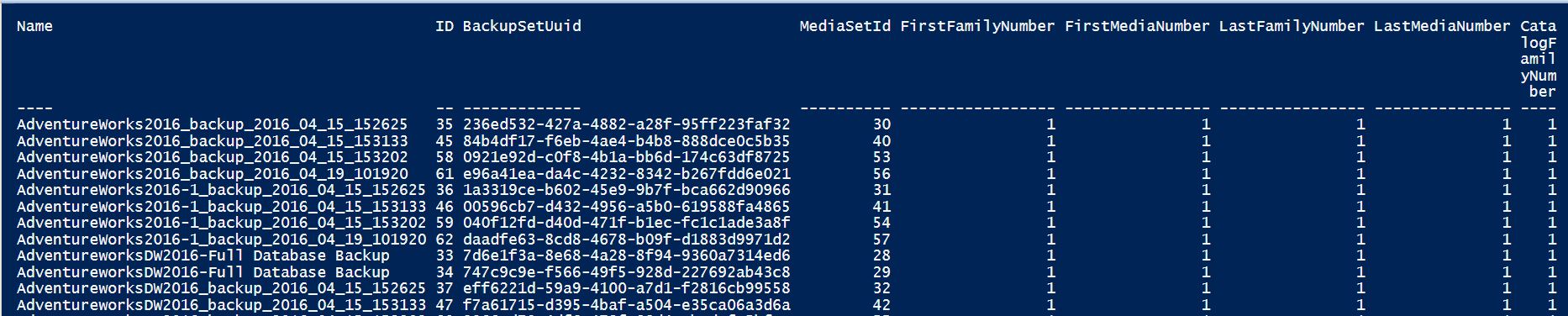Click the CatalogFamilyNumber wrapped header
Image resolution: width=1568 pixels, height=316 pixels.
point(1539,59)
